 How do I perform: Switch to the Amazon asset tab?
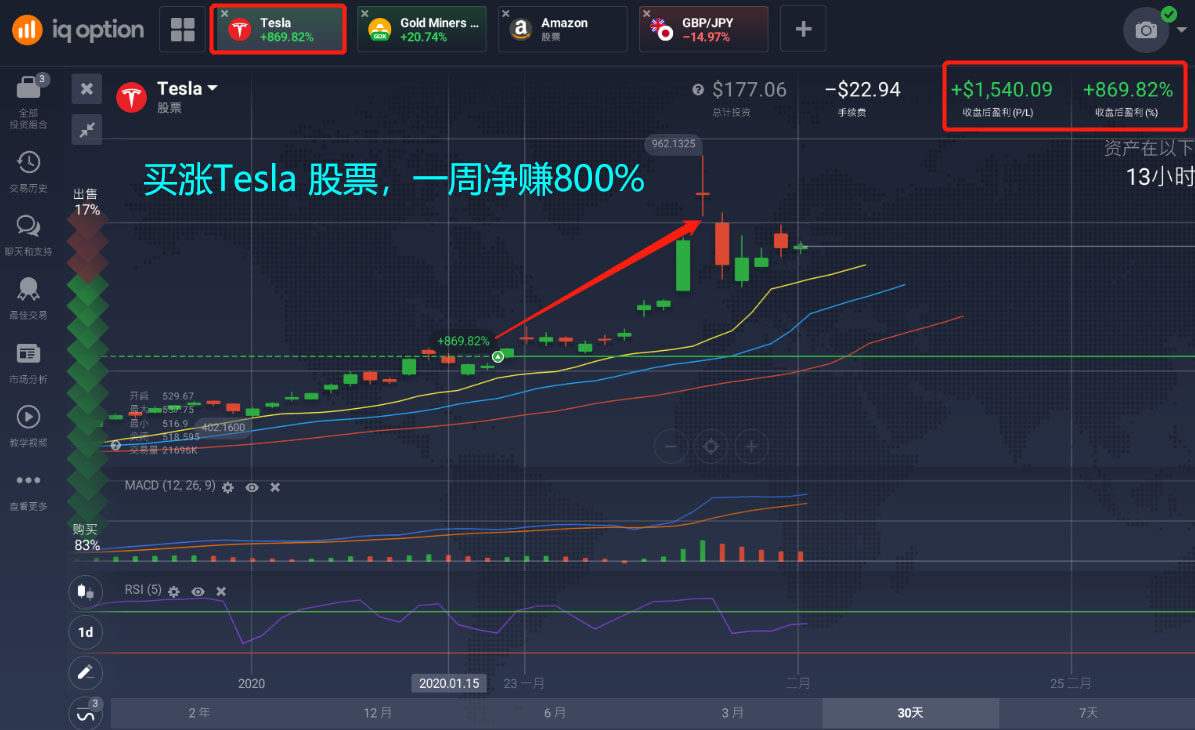coord(562,29)
